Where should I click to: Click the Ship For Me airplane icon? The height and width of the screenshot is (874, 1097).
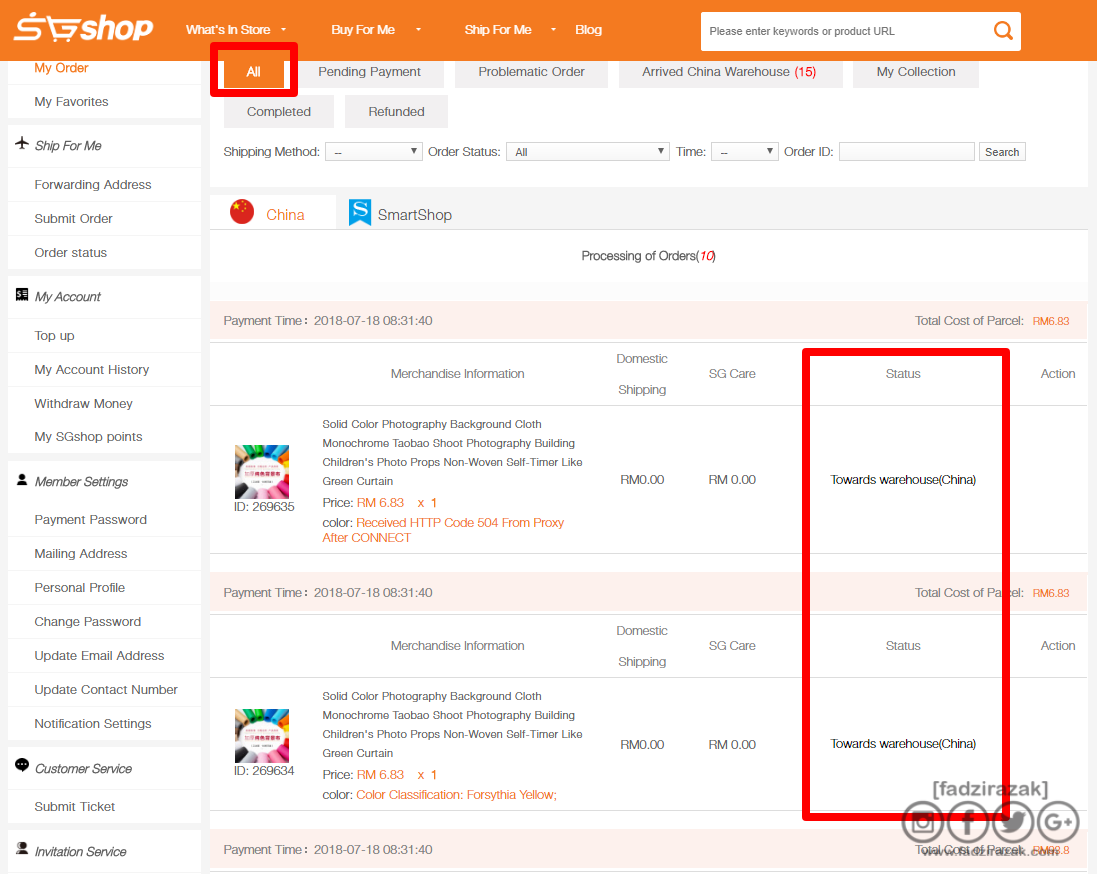(x=22, y=143)
